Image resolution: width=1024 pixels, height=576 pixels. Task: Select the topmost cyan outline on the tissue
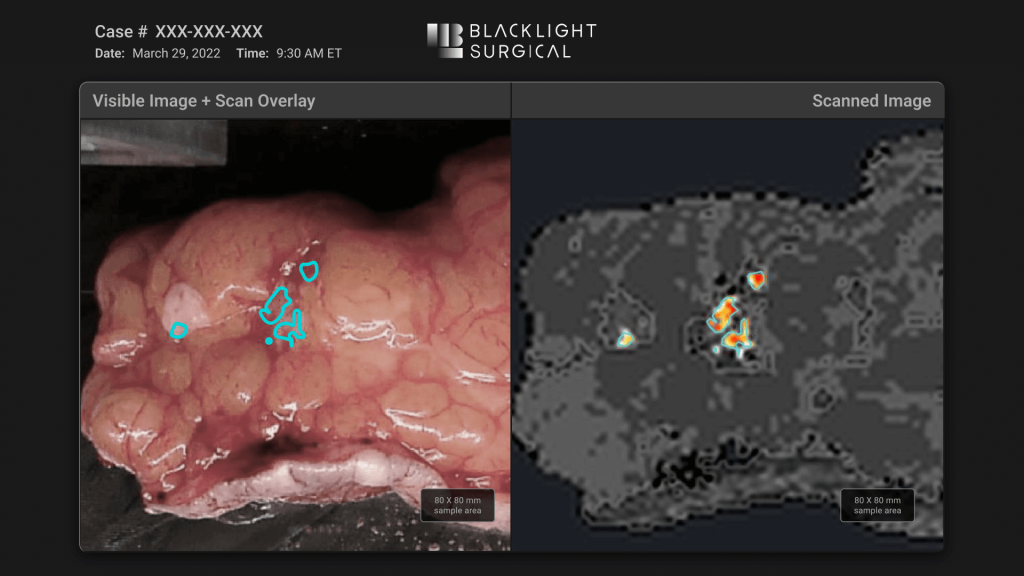tap(310, 270)
